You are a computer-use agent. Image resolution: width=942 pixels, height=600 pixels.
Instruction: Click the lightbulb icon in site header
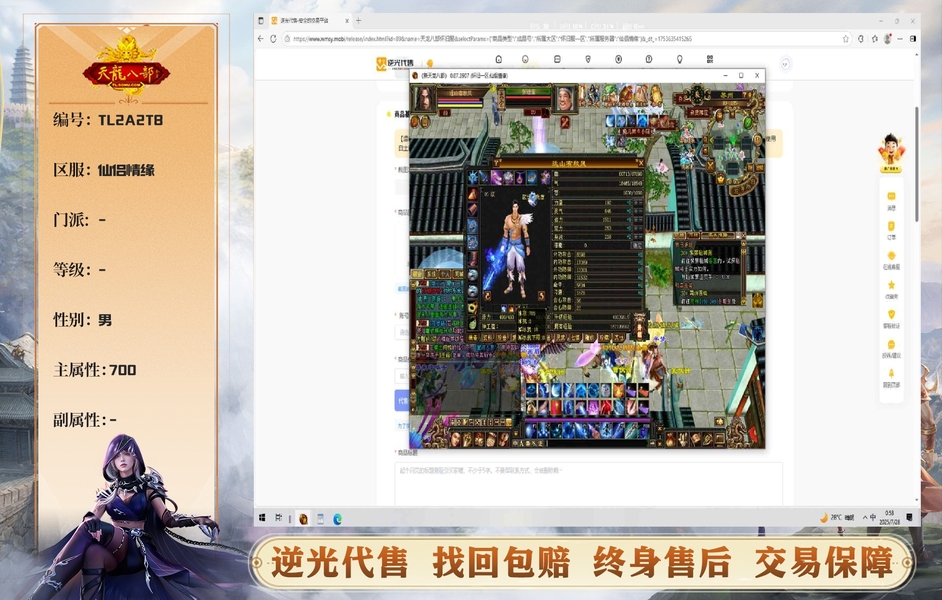pos(679,59)
